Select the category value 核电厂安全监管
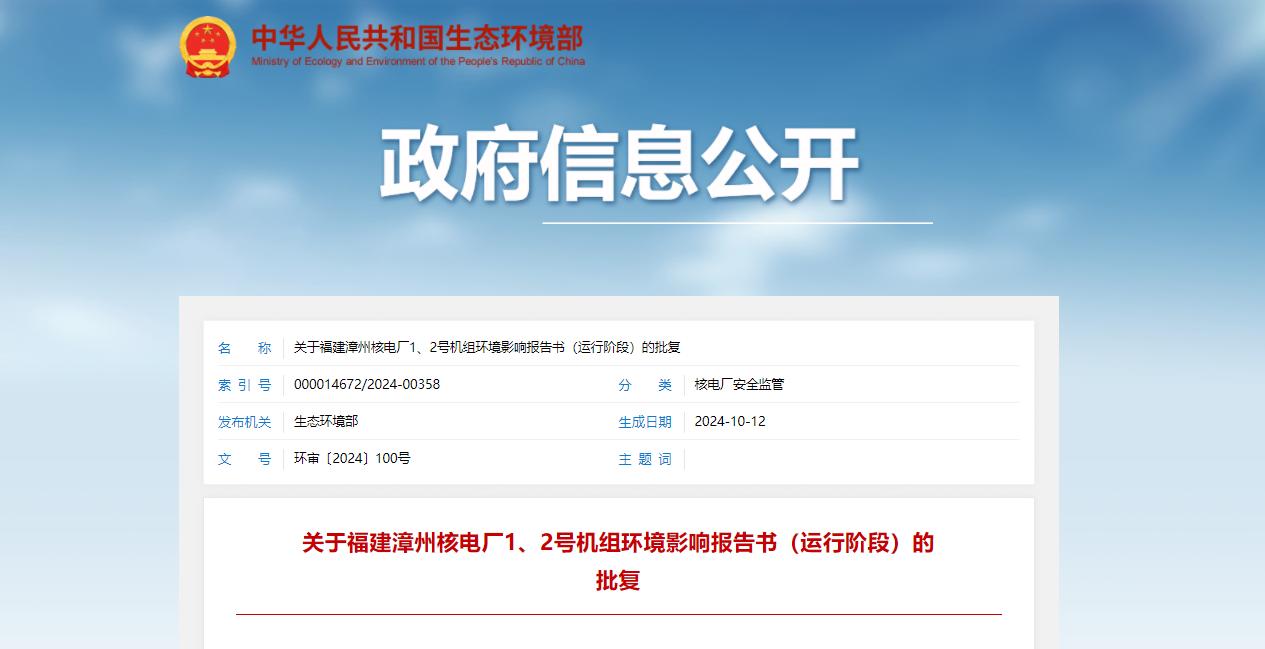 click(x=739, y=385)
